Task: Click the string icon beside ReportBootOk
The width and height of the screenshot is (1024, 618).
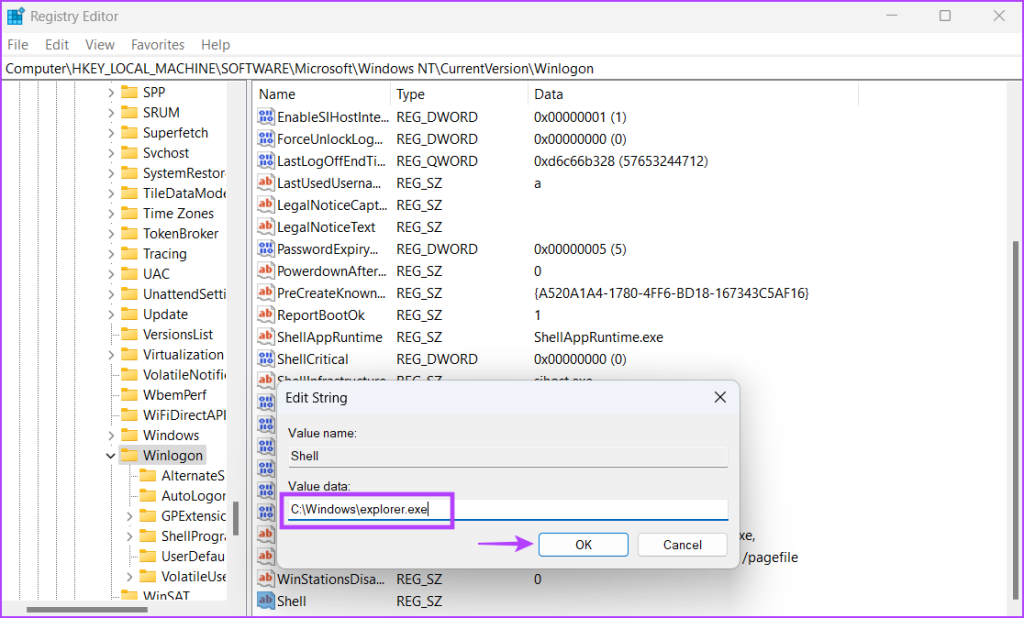Action: coord(266,315)
